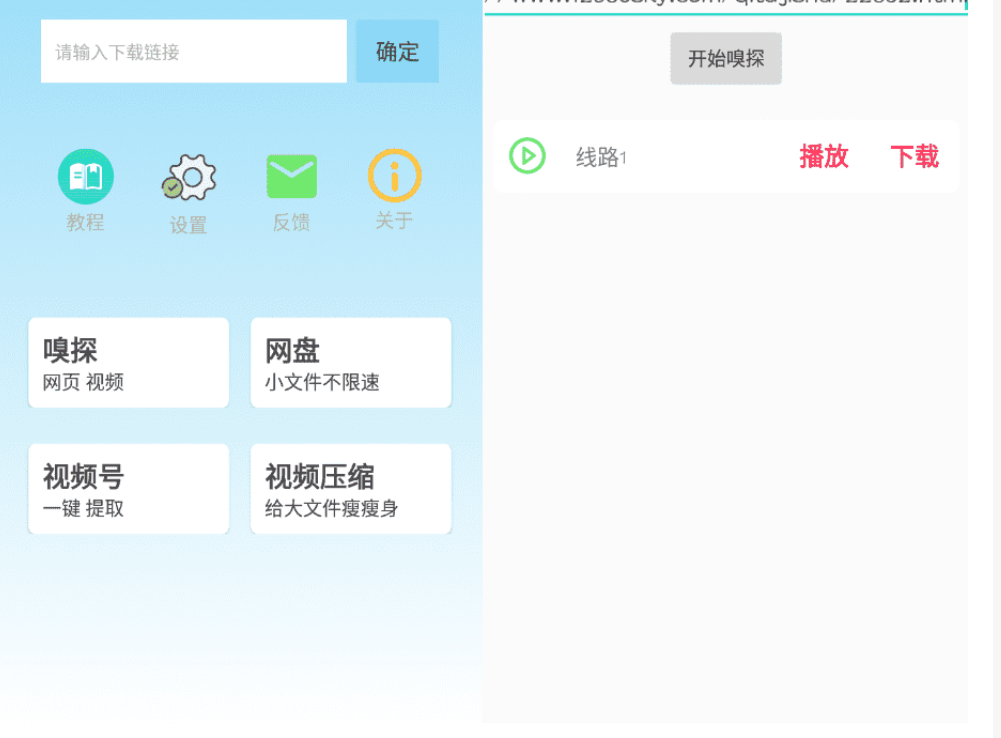Select the 线路1 text in the result row
The image size is (1001, 738).
[x=600, y=157]
